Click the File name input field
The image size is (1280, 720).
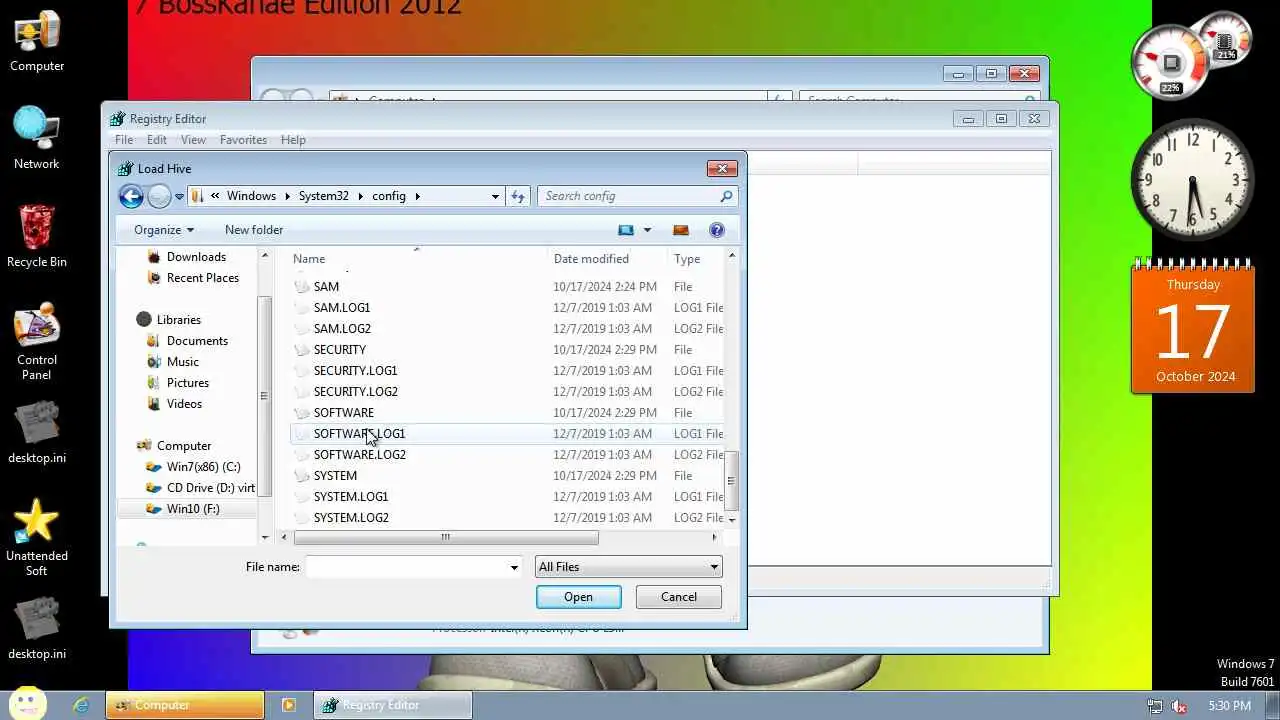tap(407, 567)
